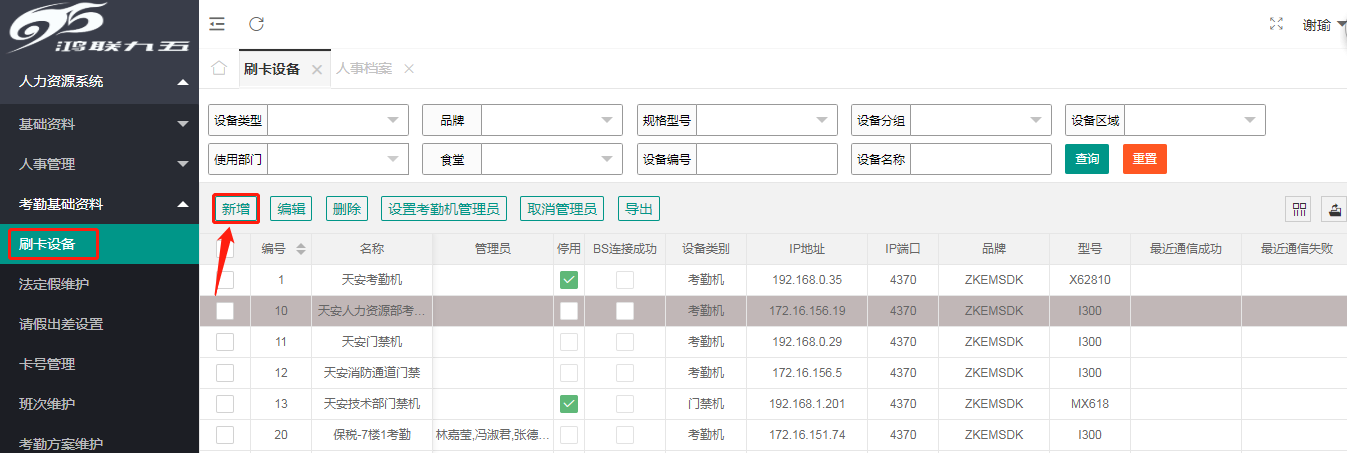Close the 人事档案 tab

pyautogui.click(x=408, y=69)
